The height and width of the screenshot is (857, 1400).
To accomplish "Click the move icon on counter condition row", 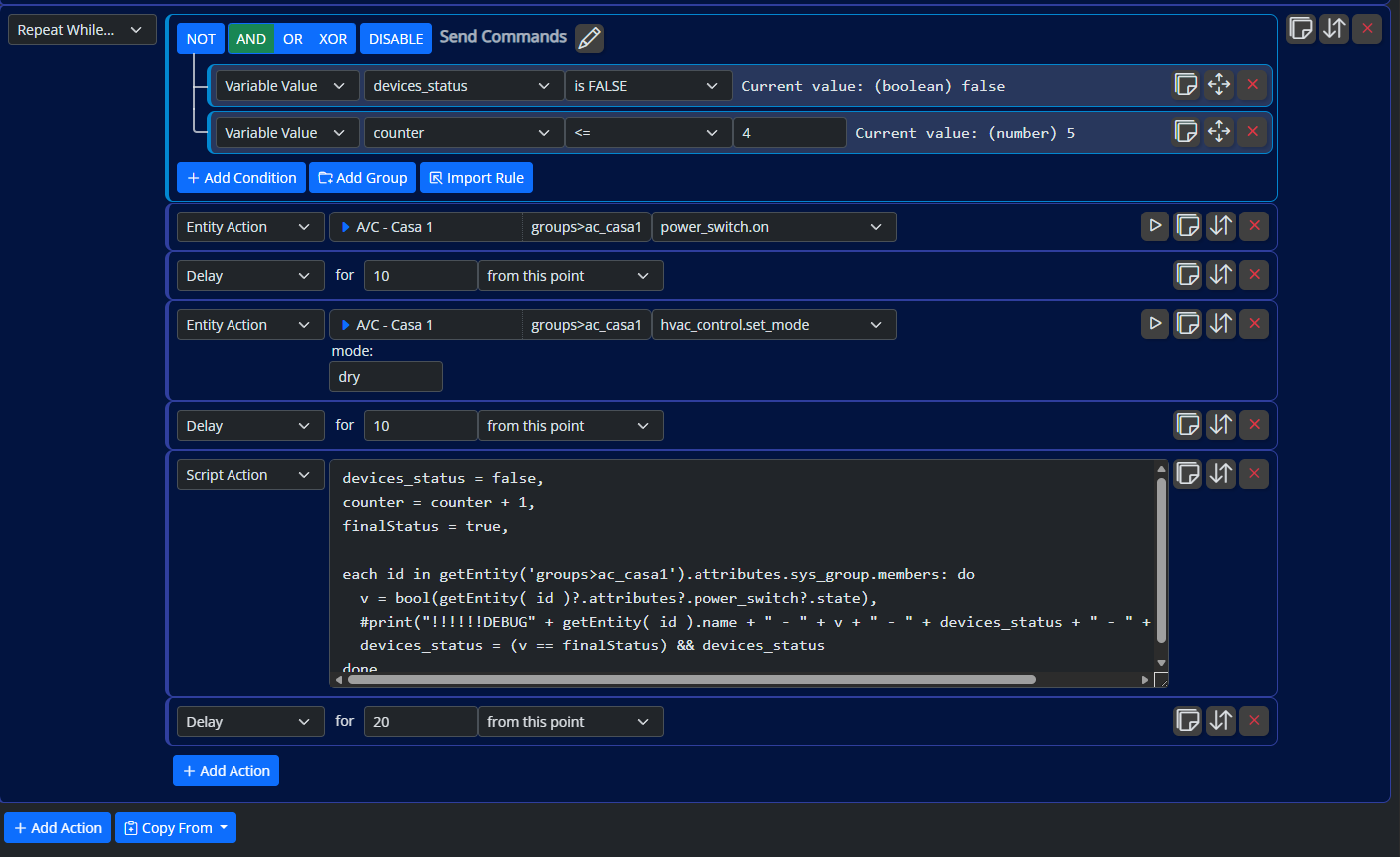I will tap(1219, 132).
